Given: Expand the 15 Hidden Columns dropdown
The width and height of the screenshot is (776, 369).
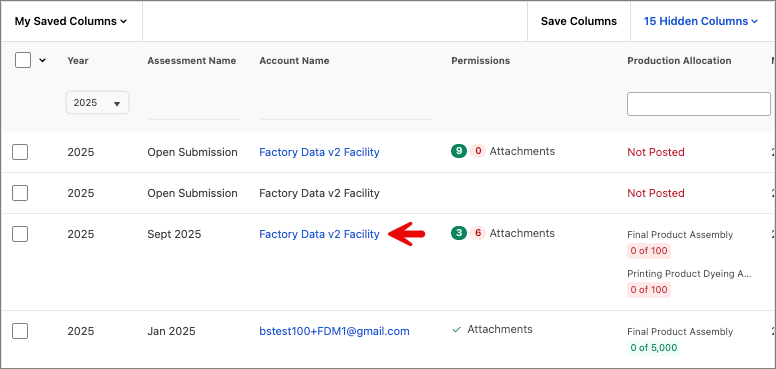Looking at the screenshot, I should click(701, 21).
